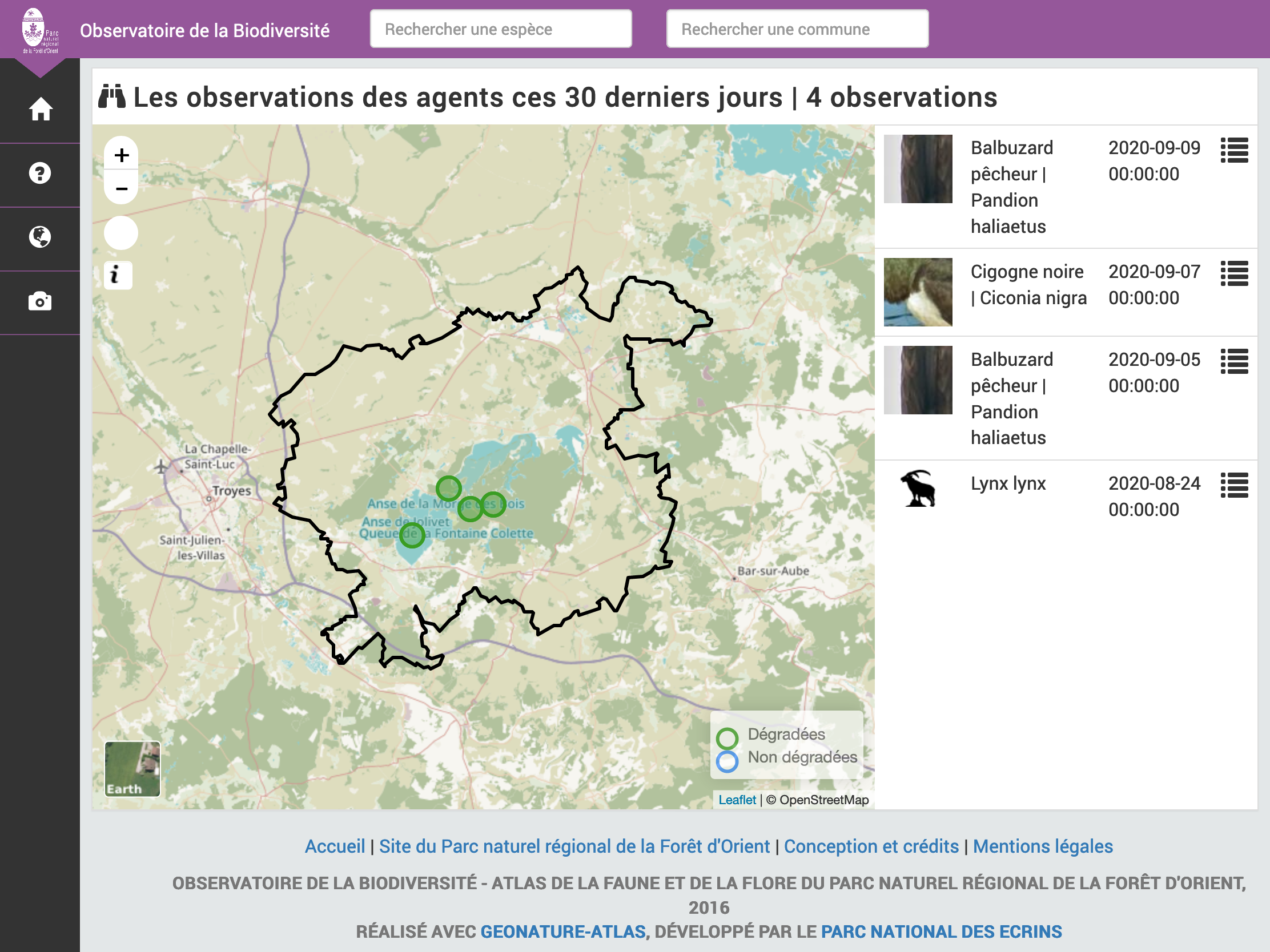Open Conception et crédits link

[871, 846]
